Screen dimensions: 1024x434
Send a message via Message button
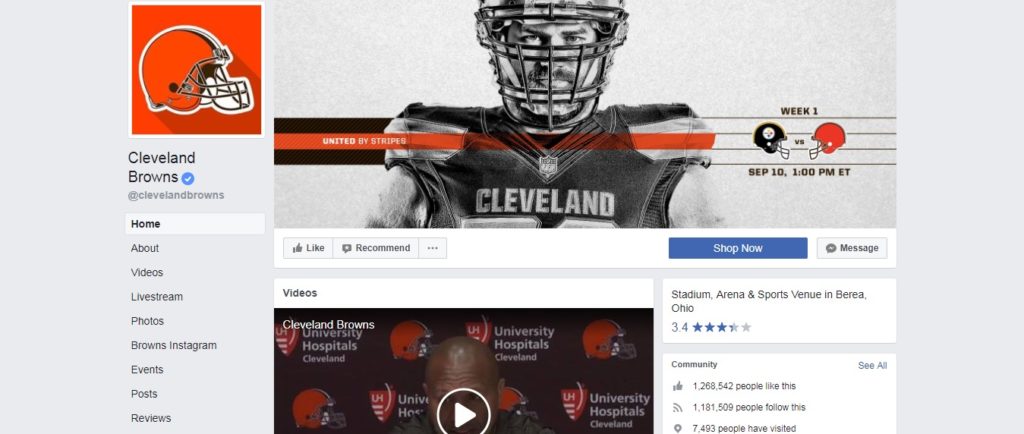point(851,248)
